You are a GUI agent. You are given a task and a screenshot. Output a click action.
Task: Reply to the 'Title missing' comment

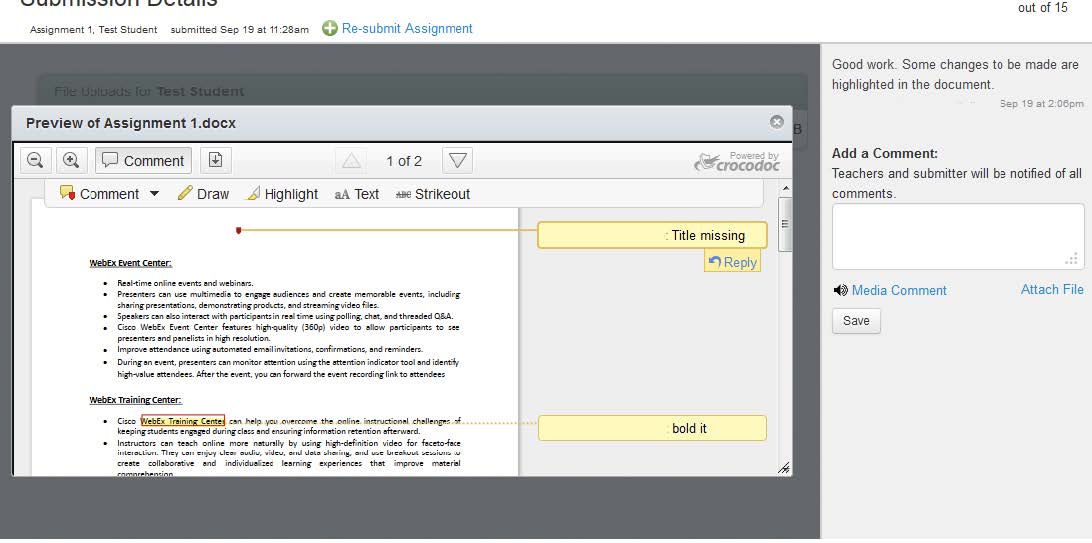(x=732, y=262)
